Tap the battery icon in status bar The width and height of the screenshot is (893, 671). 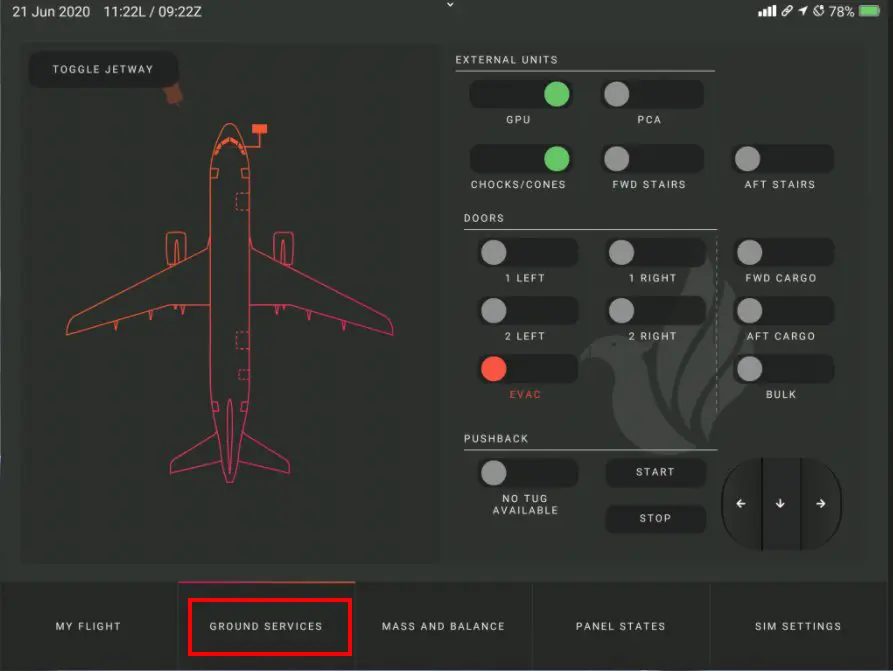click(870, 11)
